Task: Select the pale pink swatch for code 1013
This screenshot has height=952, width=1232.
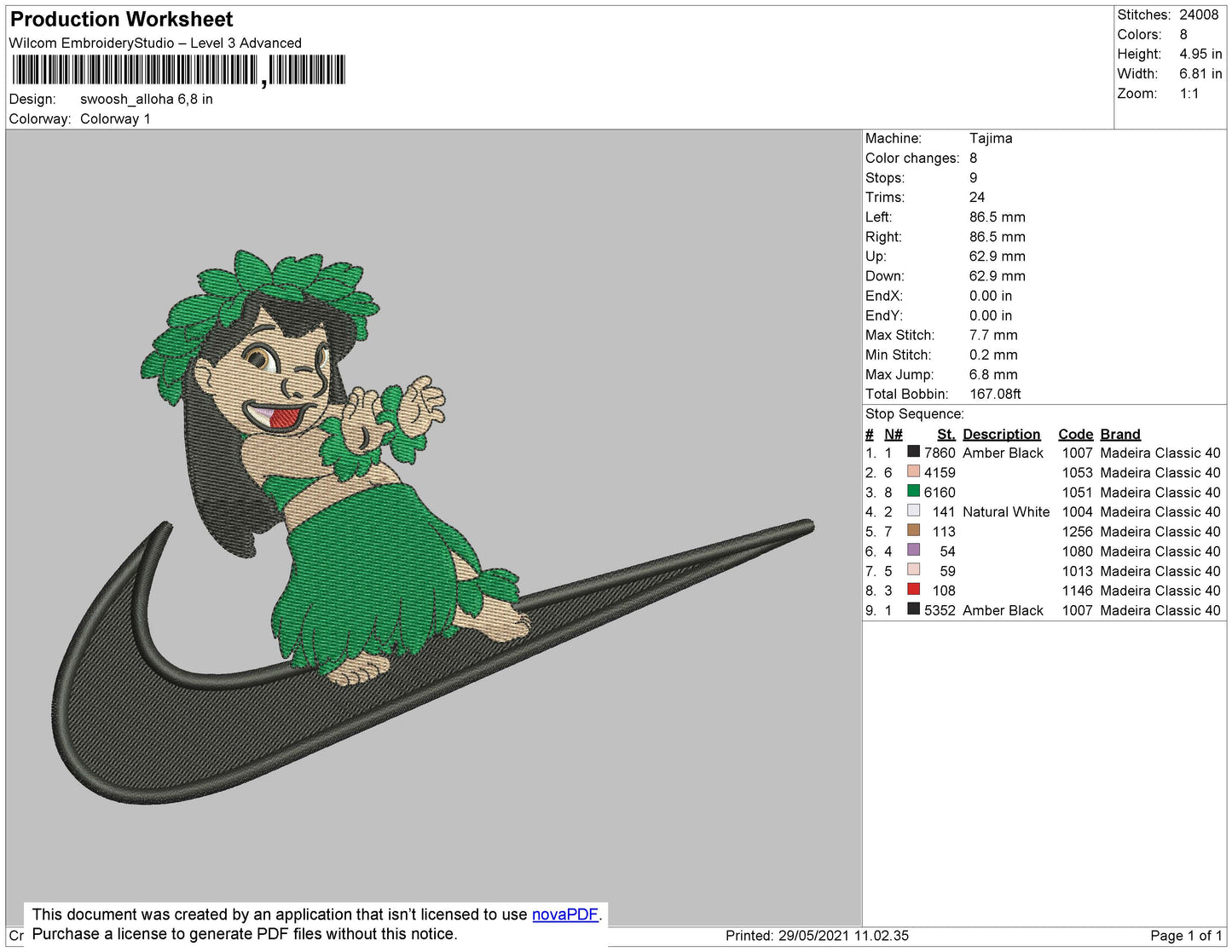Action: [x=913, y=569]
